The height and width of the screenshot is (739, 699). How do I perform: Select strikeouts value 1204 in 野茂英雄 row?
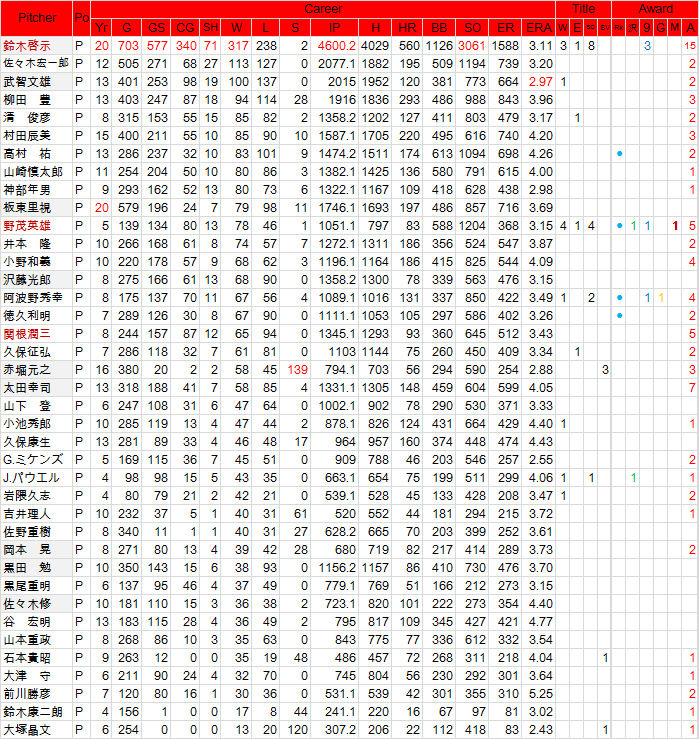click(x=472, y=226)
